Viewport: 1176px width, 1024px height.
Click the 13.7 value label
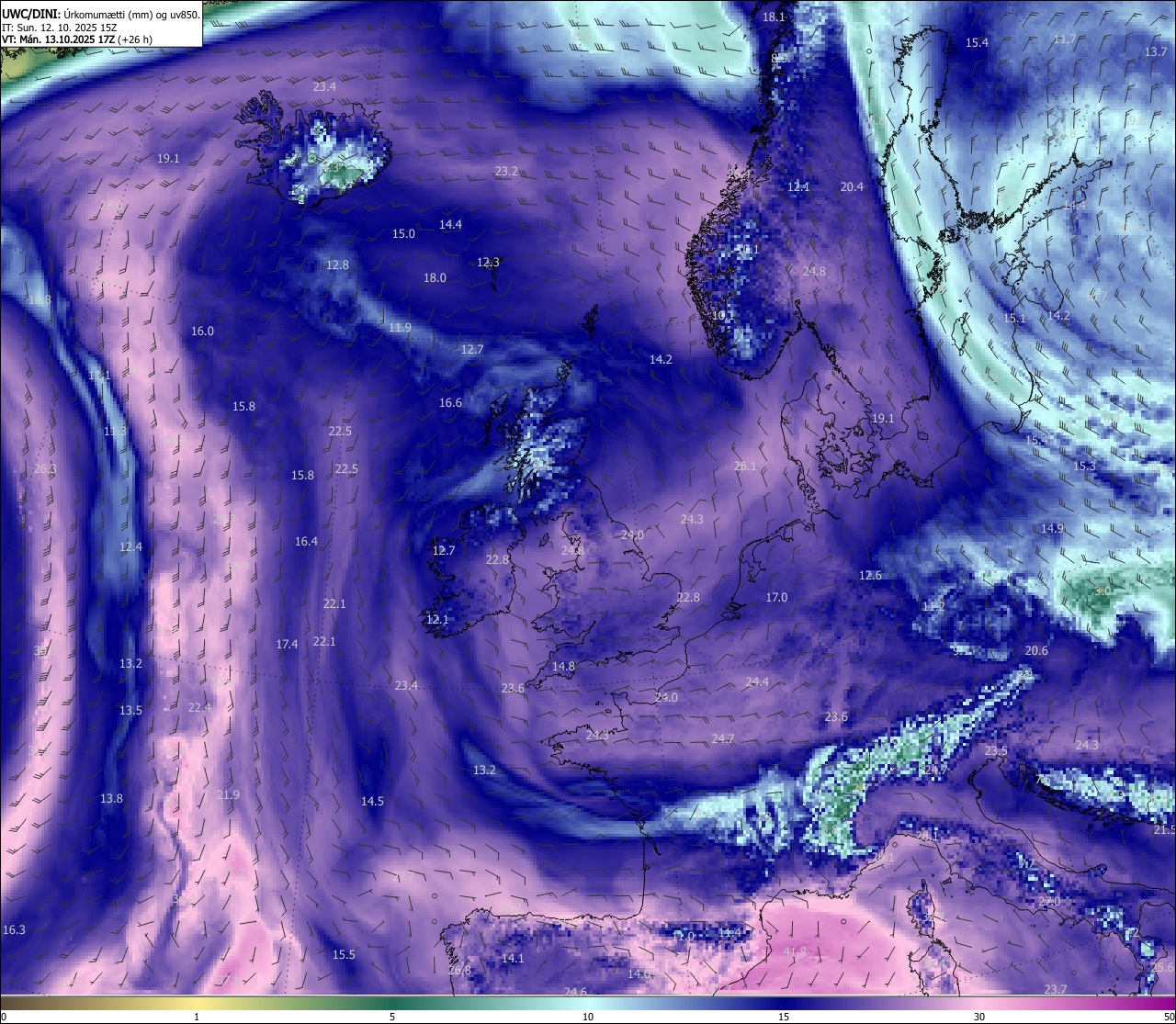click(x=1156, y=52)
